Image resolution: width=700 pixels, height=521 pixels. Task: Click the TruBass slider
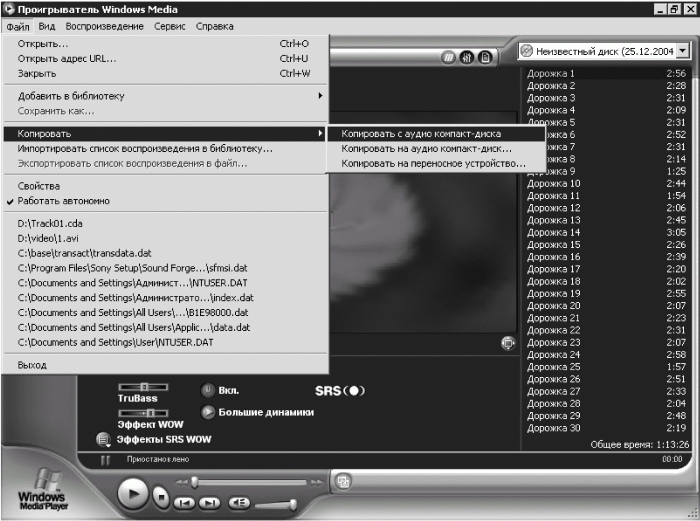(x=143, y=387)
